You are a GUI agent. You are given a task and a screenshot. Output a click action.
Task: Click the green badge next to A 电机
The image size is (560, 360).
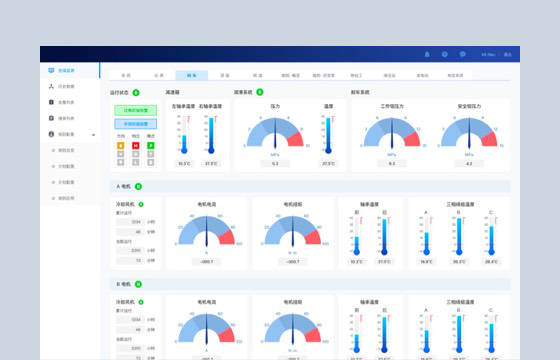tap(138, 186)
